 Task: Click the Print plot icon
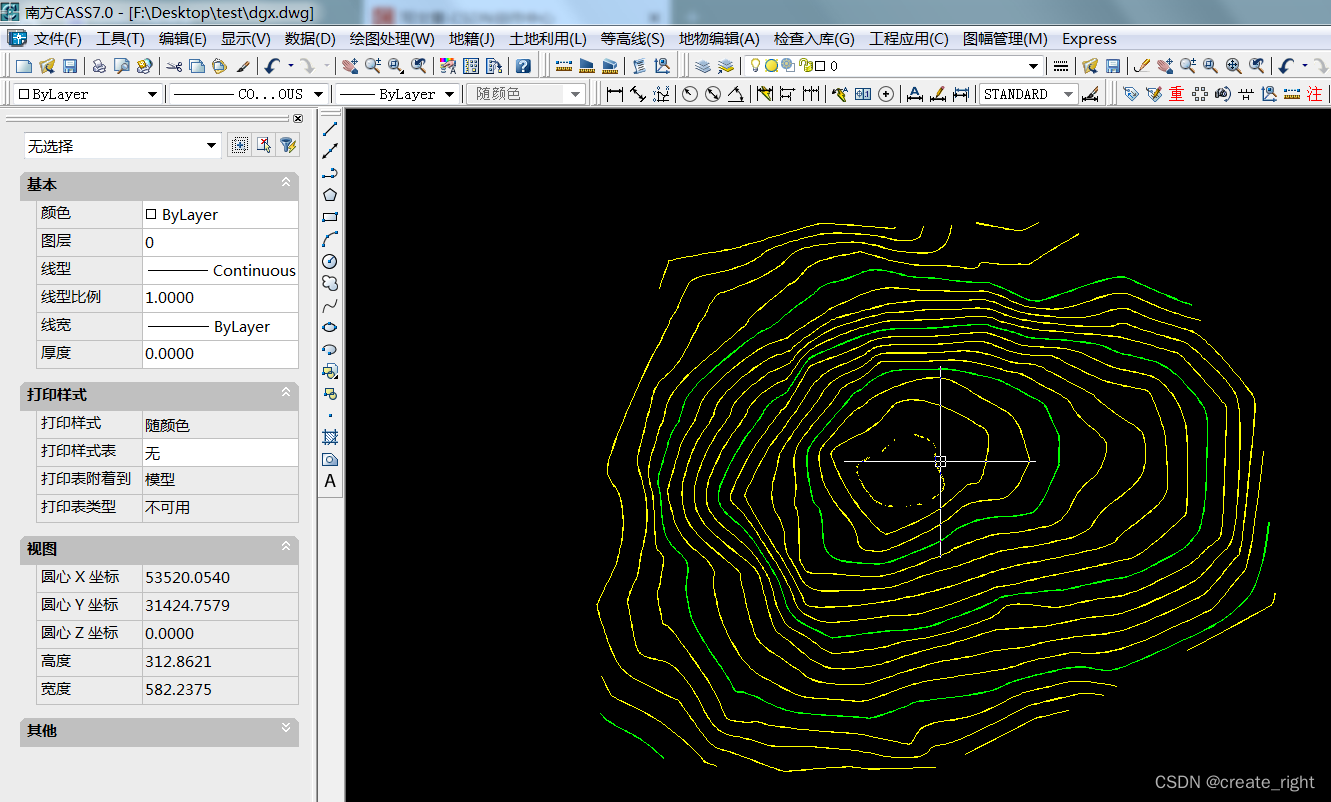(x=99, y=66)
